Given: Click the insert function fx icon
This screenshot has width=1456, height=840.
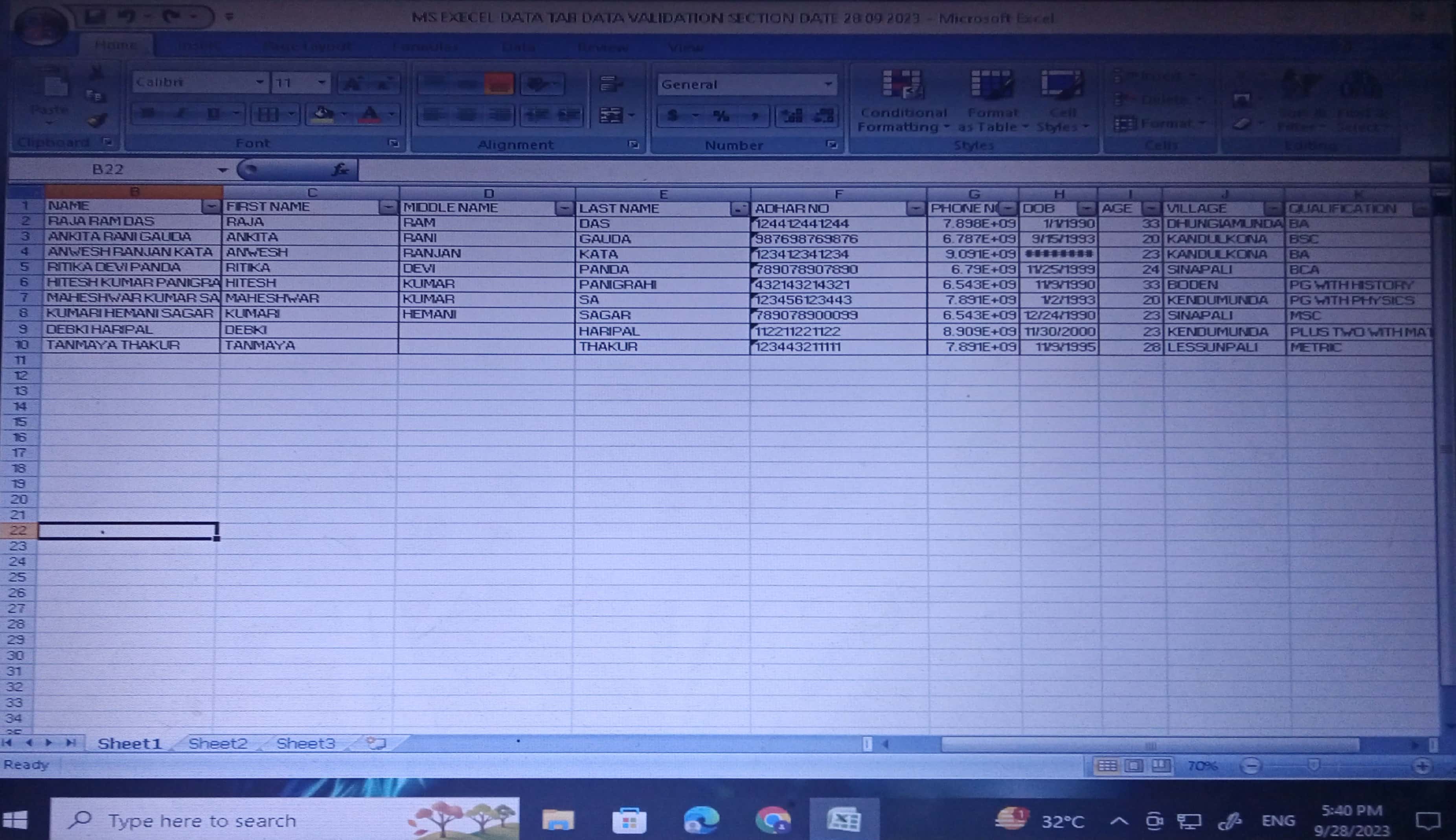Looking at the screenshot, I should [340, 169].
